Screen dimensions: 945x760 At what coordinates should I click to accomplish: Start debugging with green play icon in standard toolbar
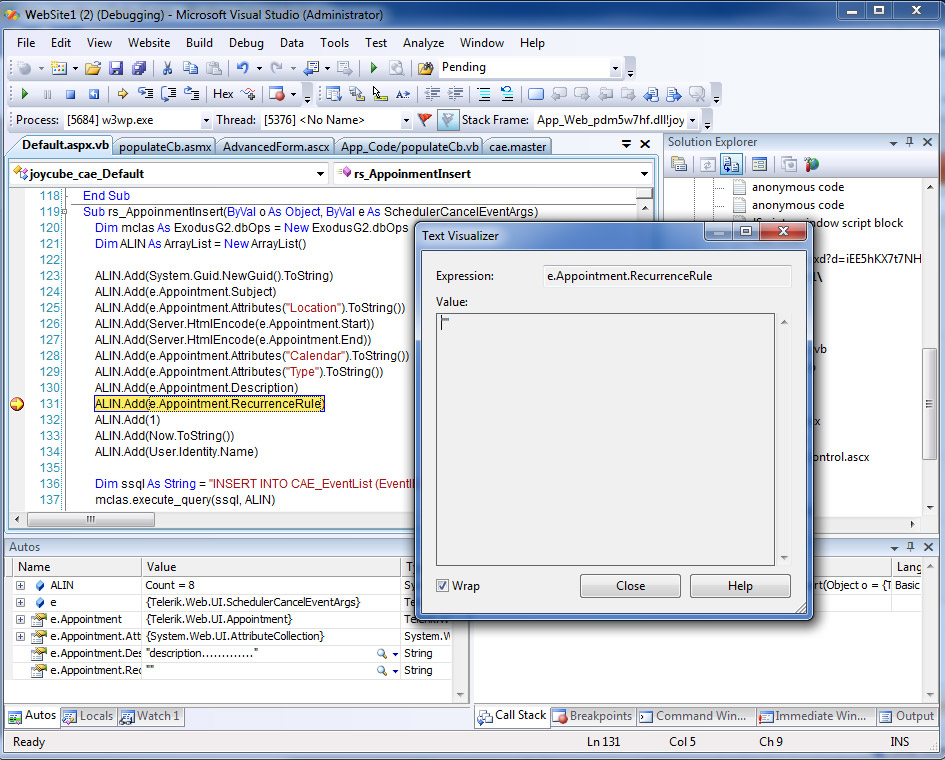click(x=374, y=68)
